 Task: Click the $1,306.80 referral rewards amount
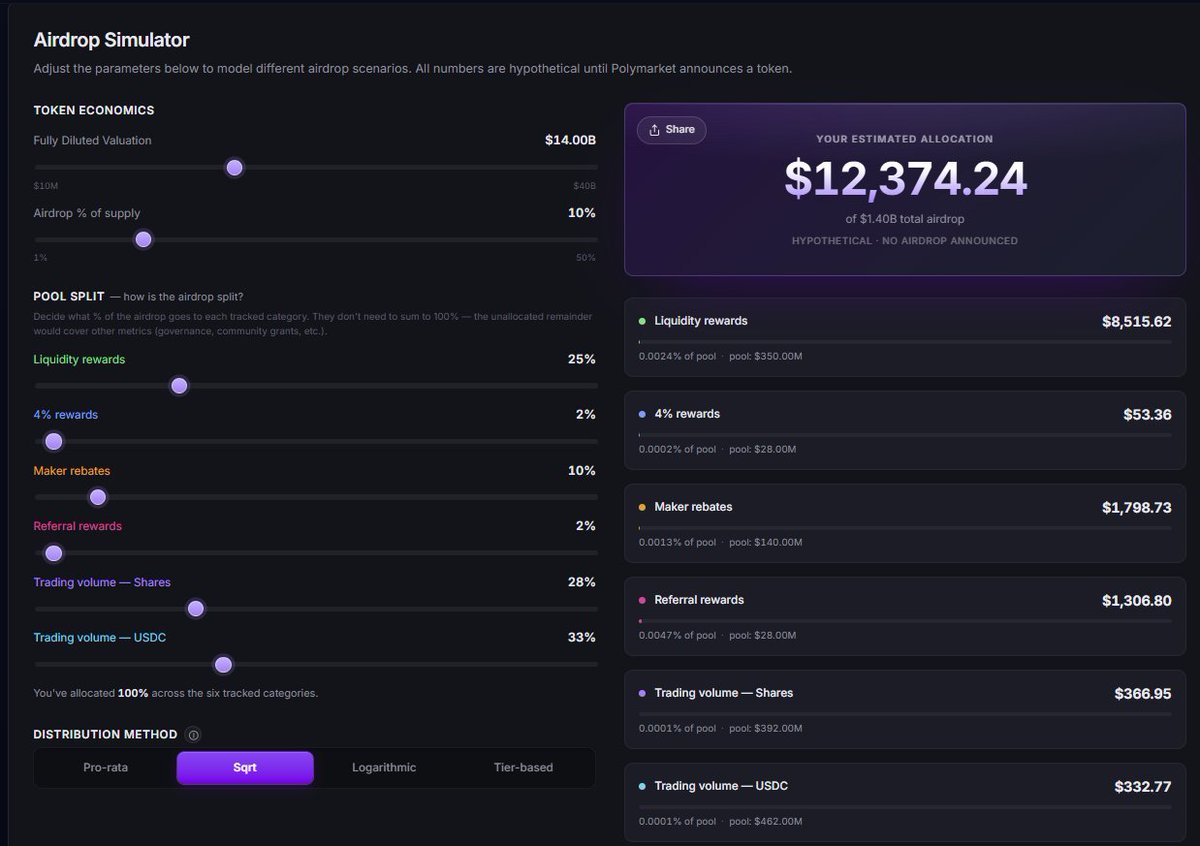1135,601
